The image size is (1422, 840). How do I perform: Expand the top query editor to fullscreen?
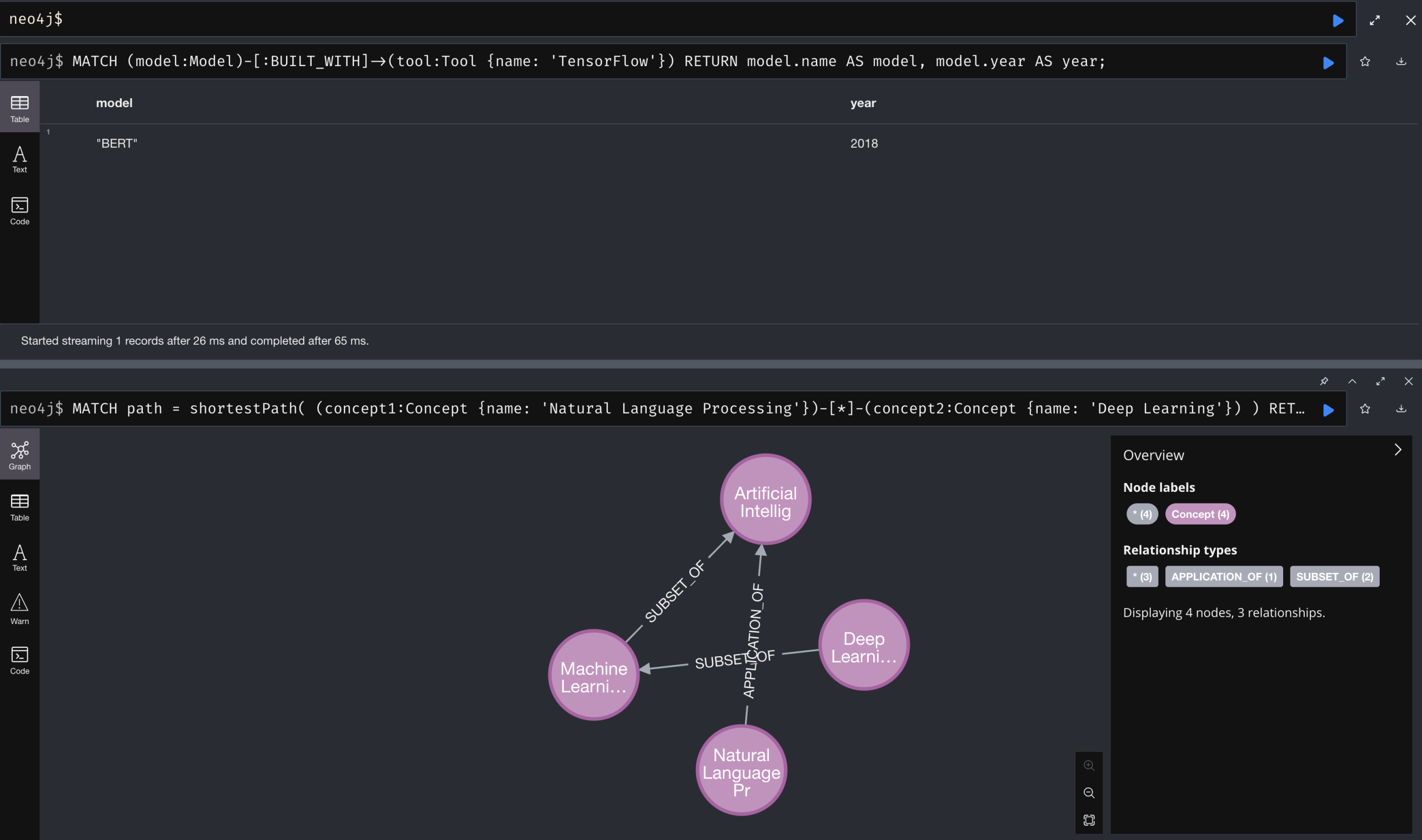(x=1374, y=21)
